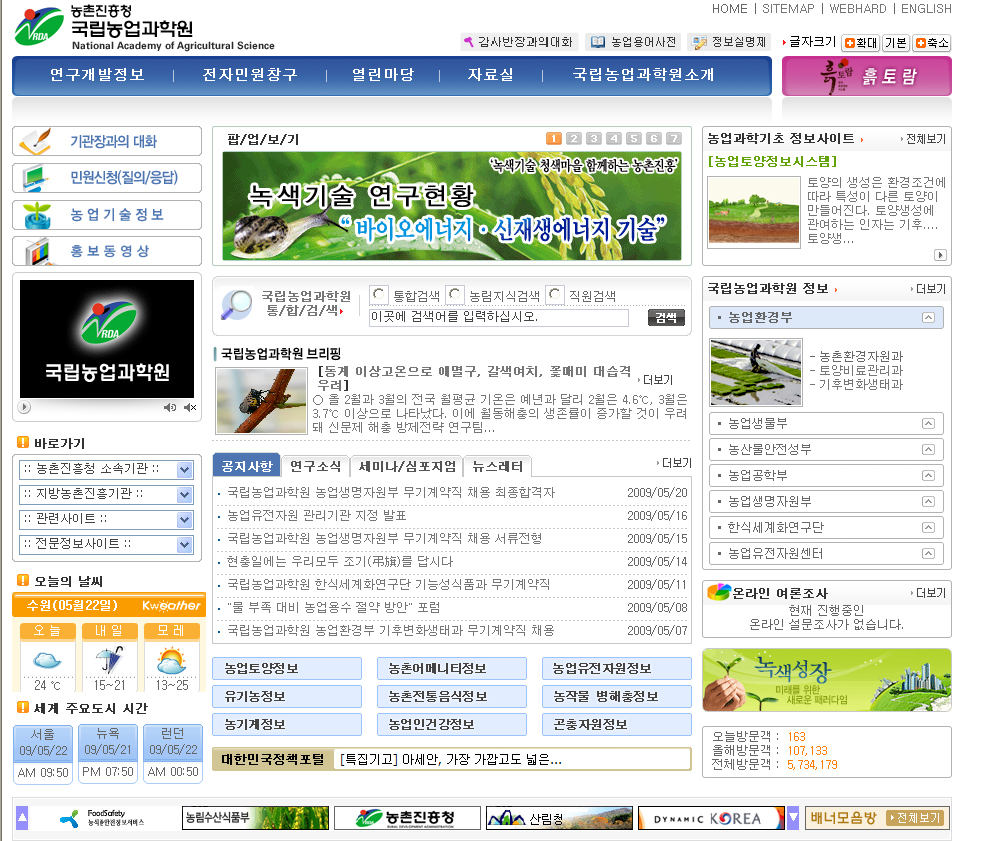
Task: Click the play button on video player
Action: (25, 407)
